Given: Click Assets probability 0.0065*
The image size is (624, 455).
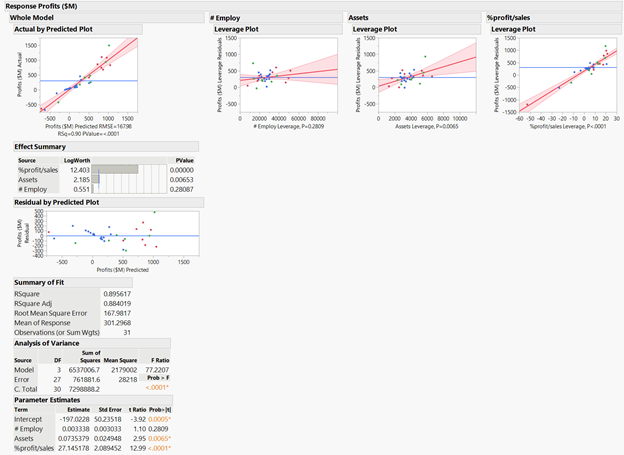Looking at the screenshot, I should (159, 438).
